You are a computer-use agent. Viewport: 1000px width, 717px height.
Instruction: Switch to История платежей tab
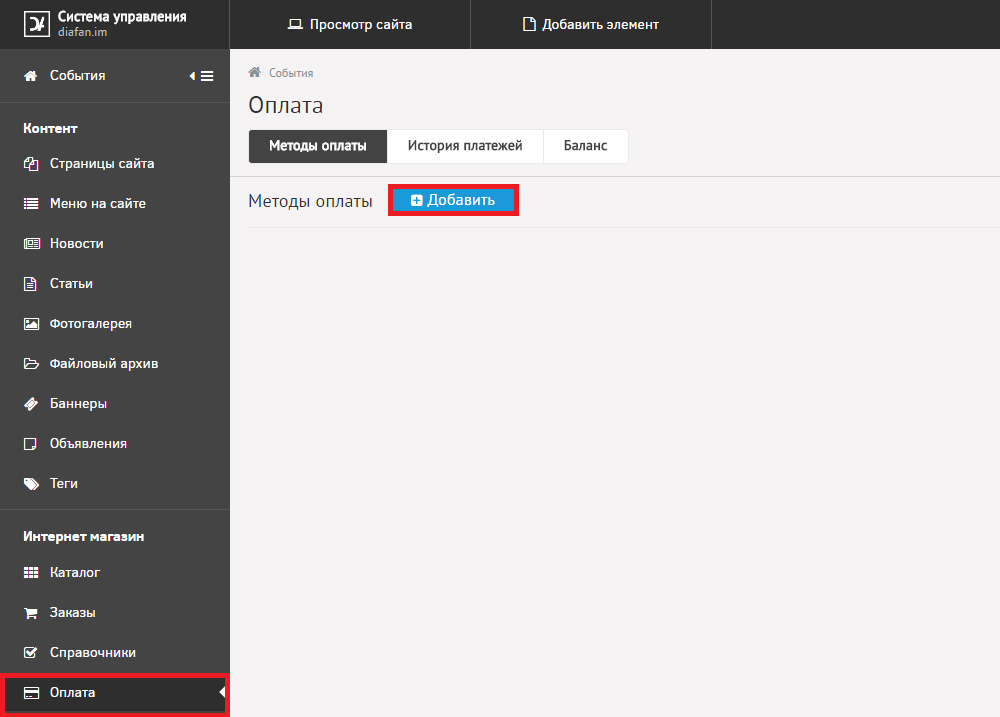pyautogui.click(x=464, y=146)
